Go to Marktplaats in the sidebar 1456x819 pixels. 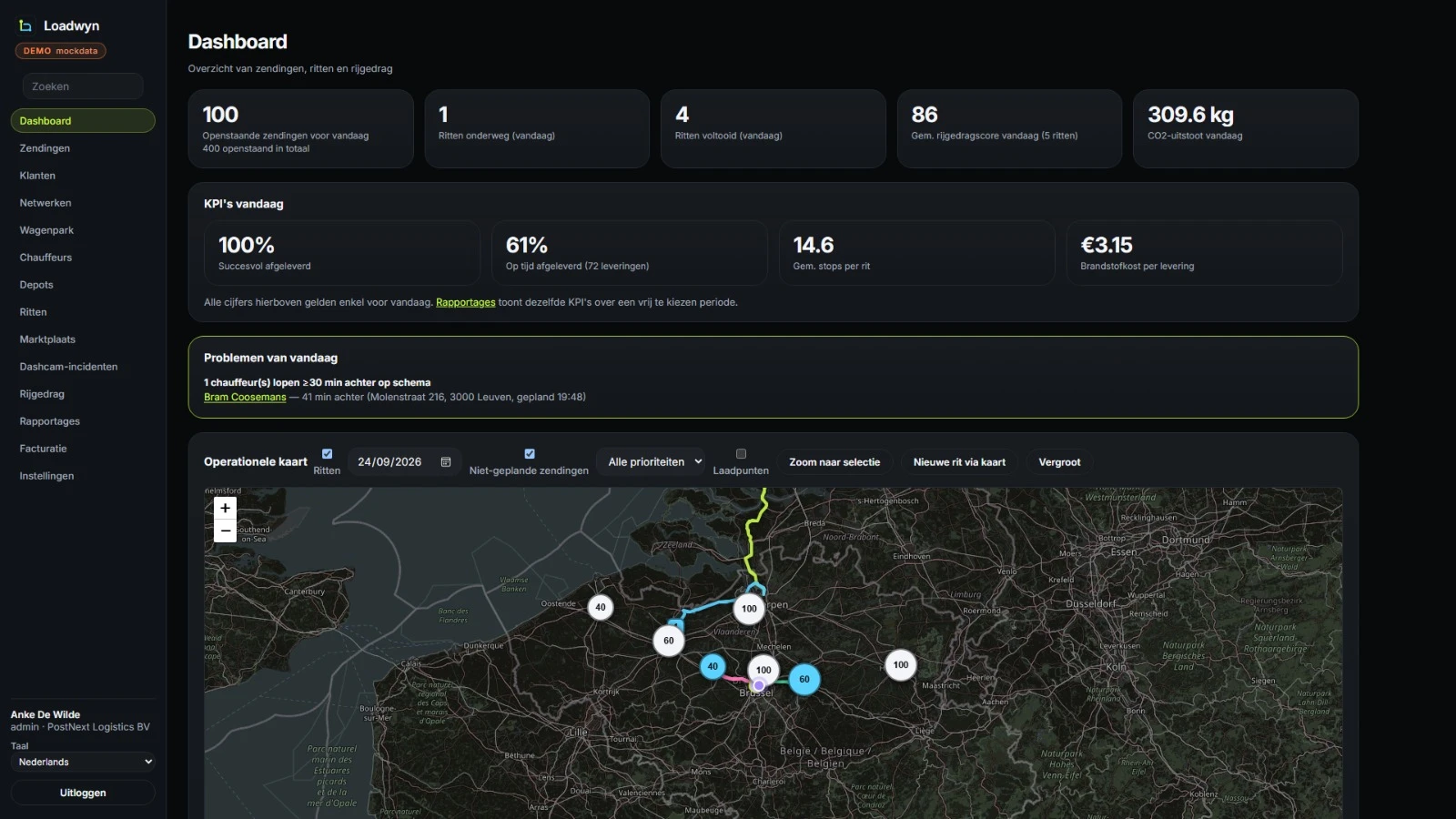coord(83,339)
